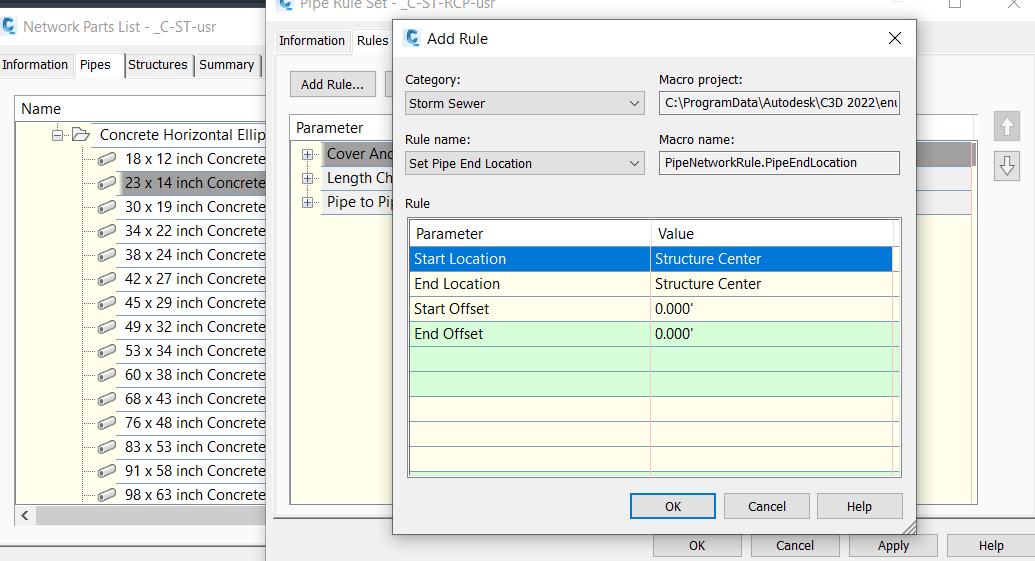The height and width of the screenshot is (561, 1035).
Task: Click the folder icon for Concrete Horizontal Elliptical
Action: [81, 135]
